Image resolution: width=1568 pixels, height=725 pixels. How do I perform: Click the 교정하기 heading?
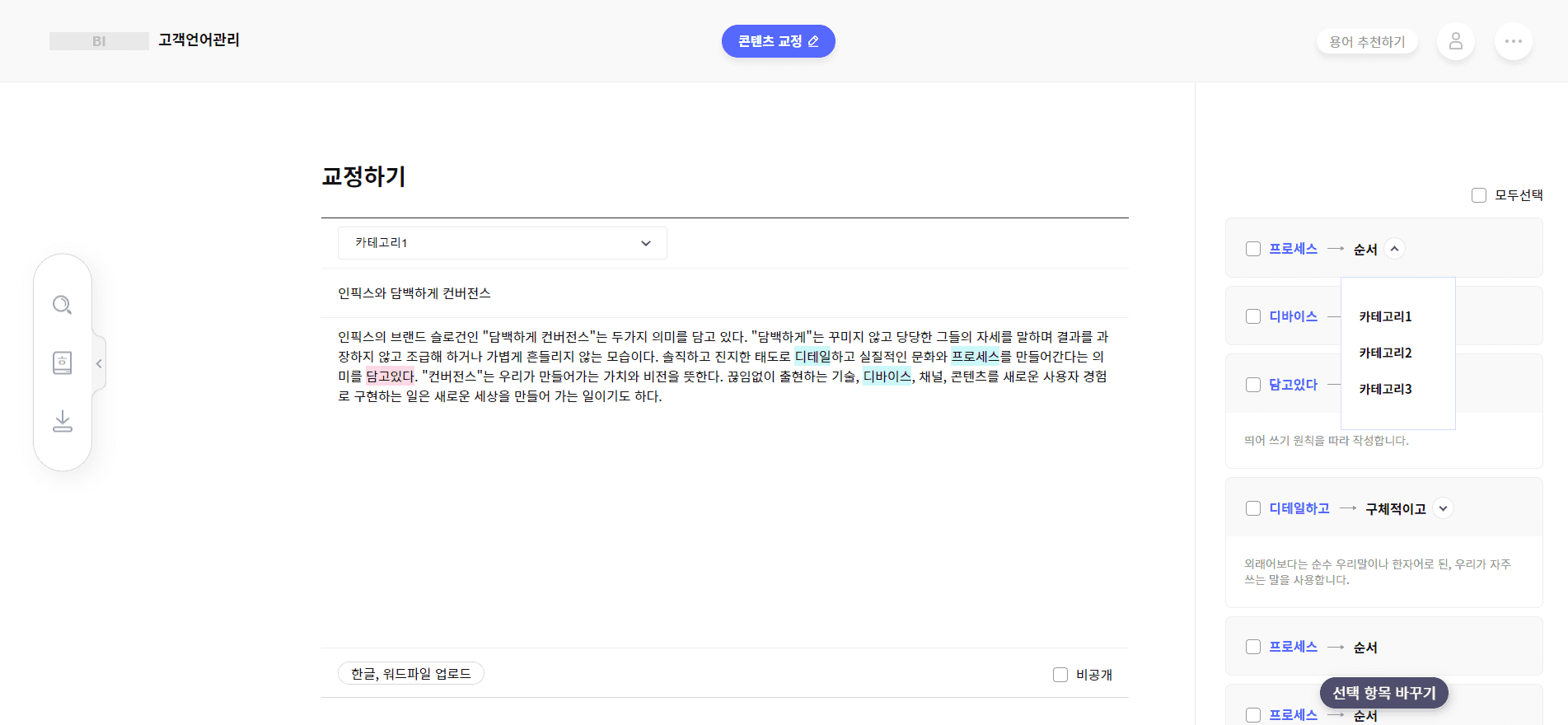363,176
